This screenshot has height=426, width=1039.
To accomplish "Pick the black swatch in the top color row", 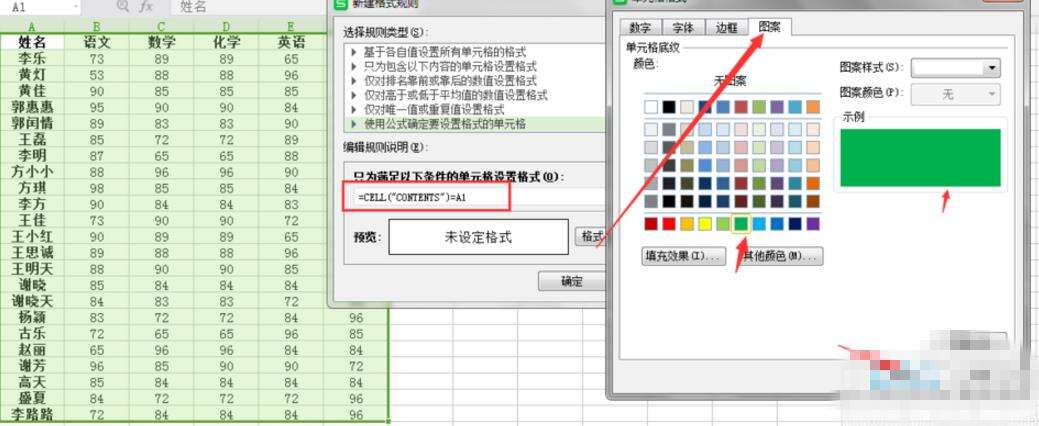I will click(x=669, y=107).
